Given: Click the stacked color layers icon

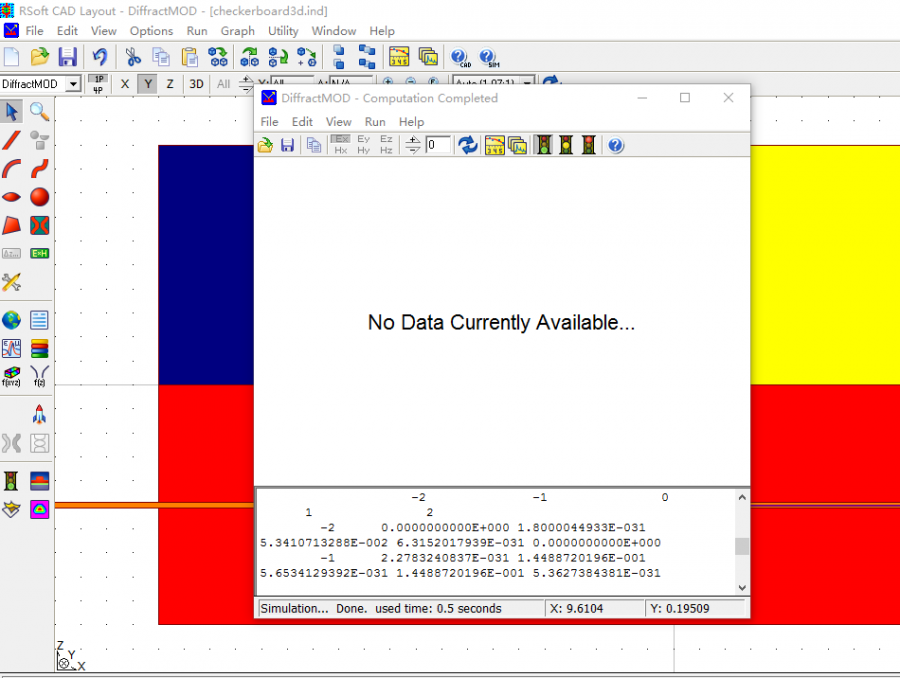Looking at the screenshot, I should tap(39, 348).
